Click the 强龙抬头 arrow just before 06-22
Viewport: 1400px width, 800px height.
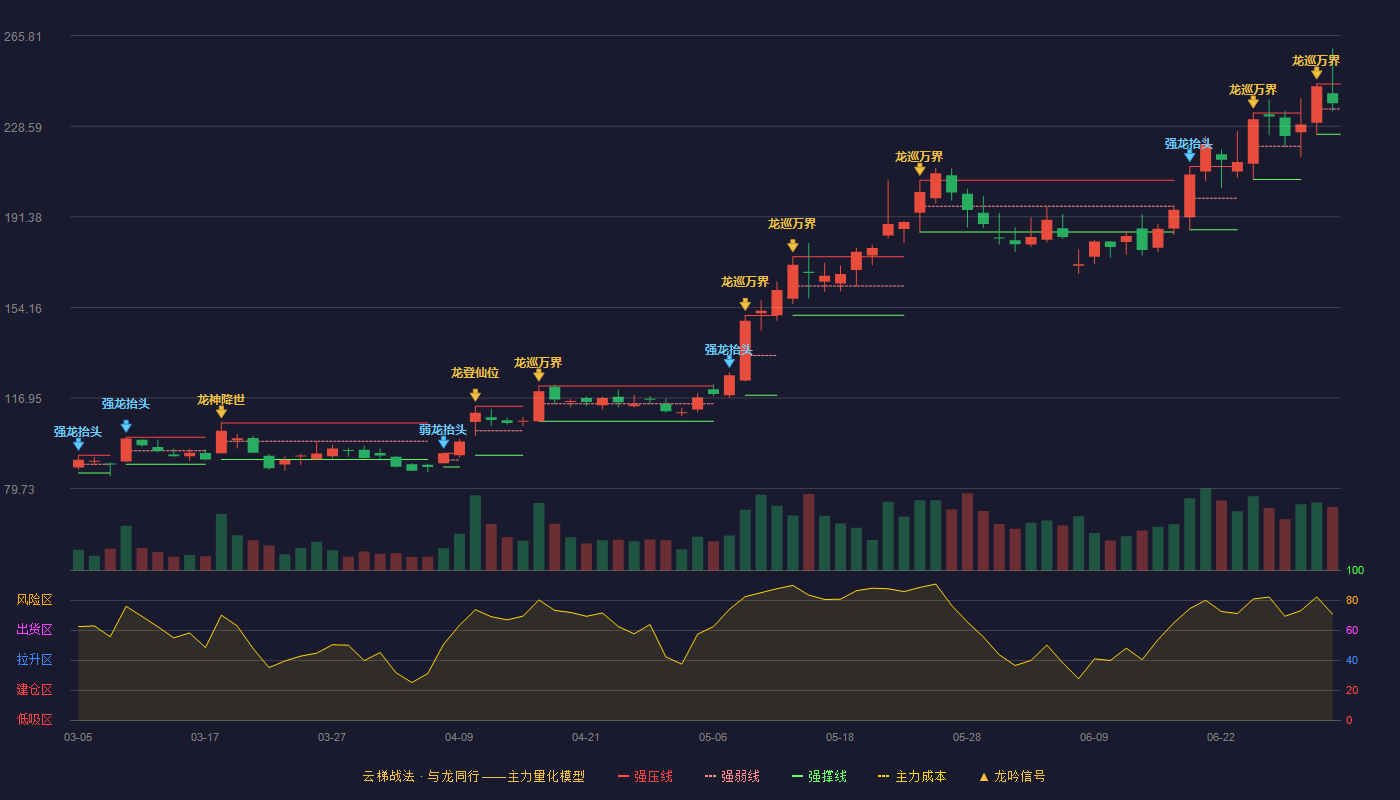coord(1189,156)
